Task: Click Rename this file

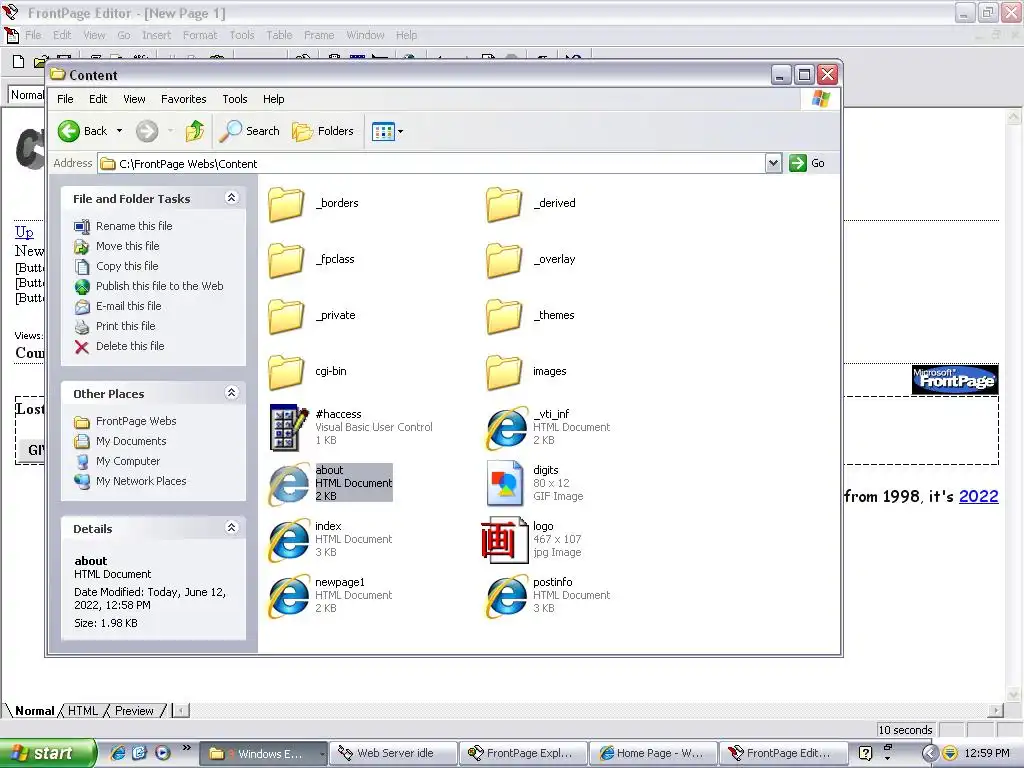Action: coord(134,226)
